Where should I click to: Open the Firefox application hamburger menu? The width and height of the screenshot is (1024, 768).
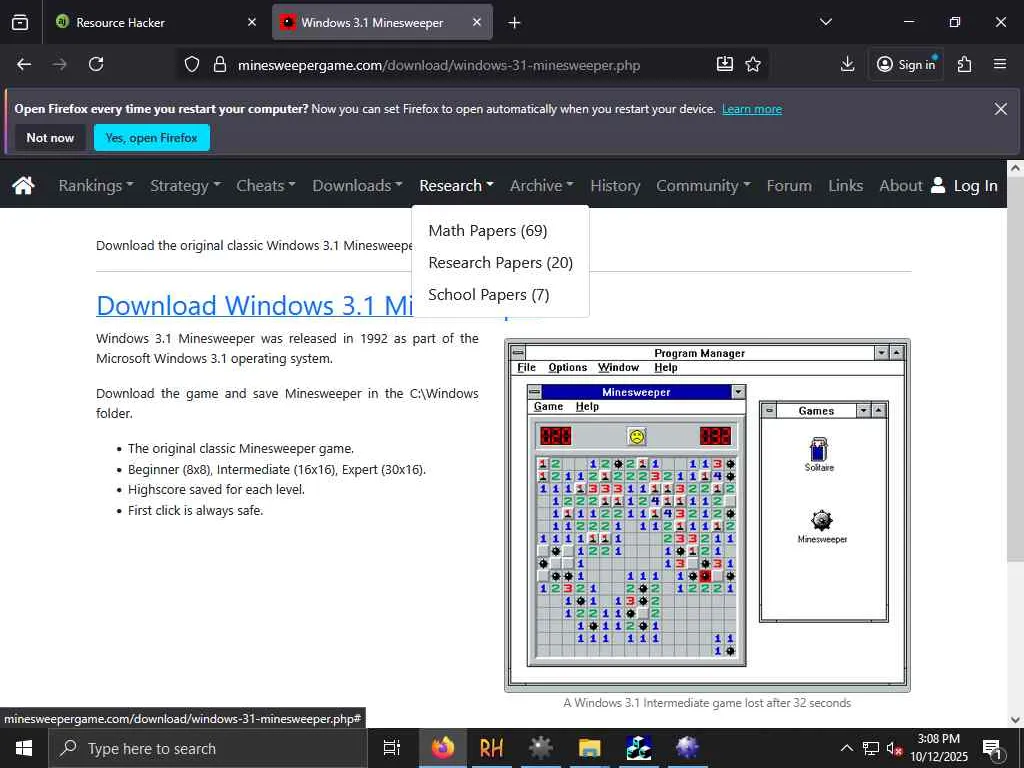tap(1000, 64)
